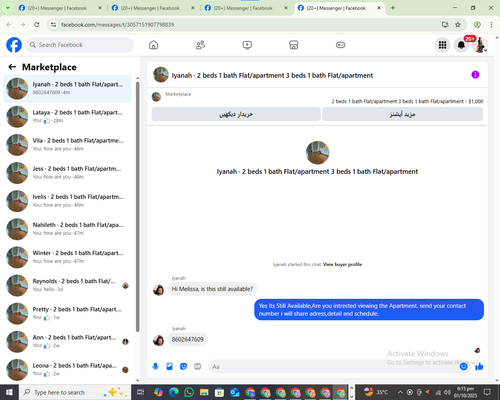
Task: Click the chat header name Iyanah
Action: coord(272,75)
